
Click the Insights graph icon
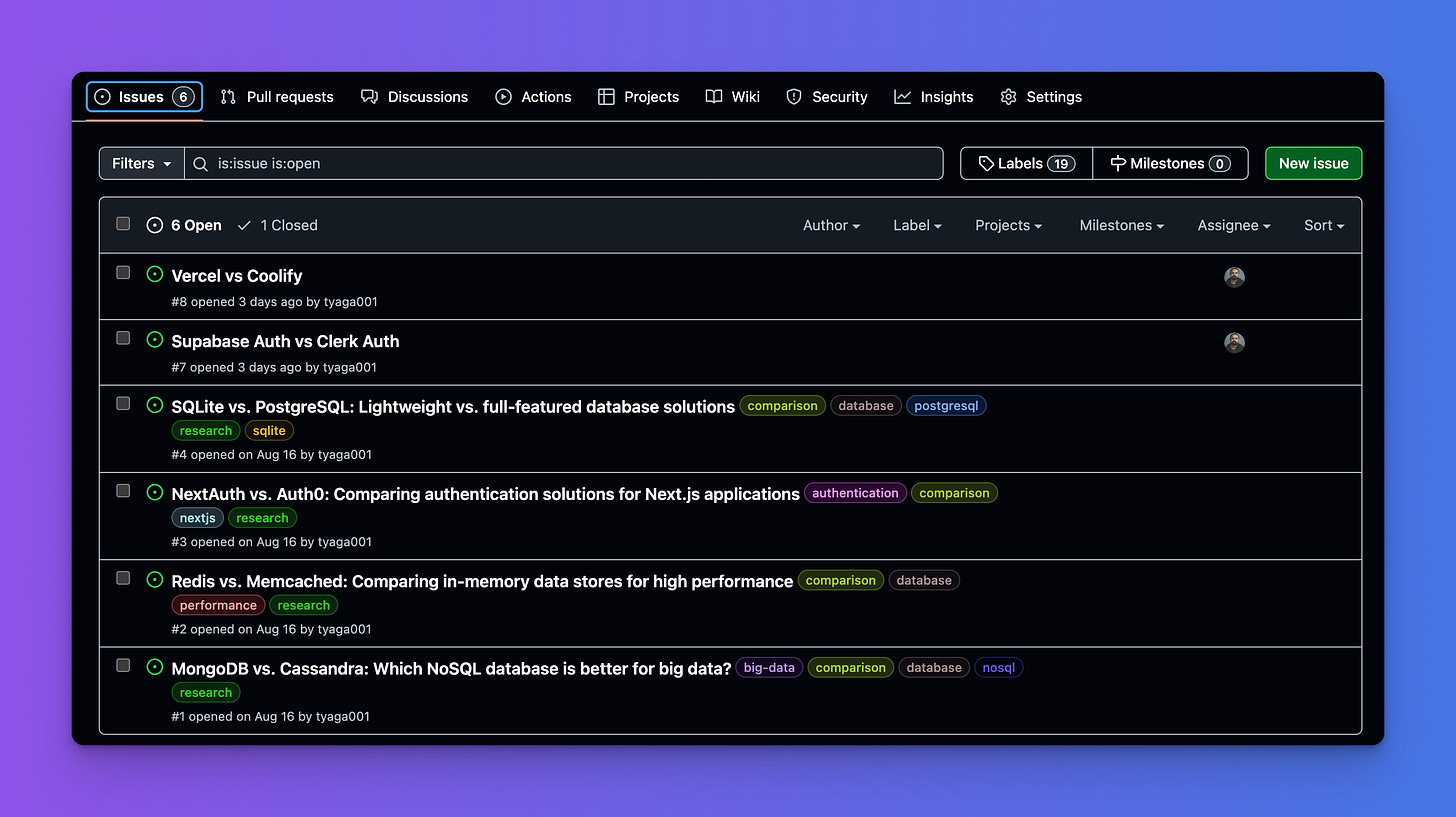[902, 97]
